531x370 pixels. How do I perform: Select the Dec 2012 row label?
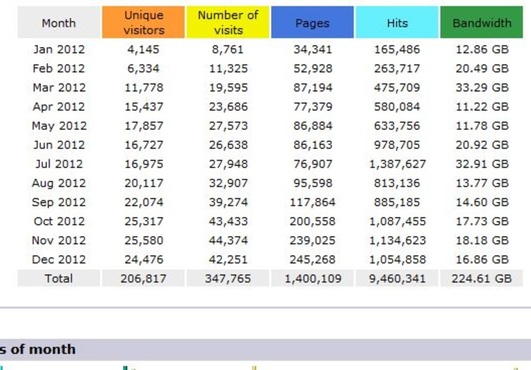(x=59, y=260)
